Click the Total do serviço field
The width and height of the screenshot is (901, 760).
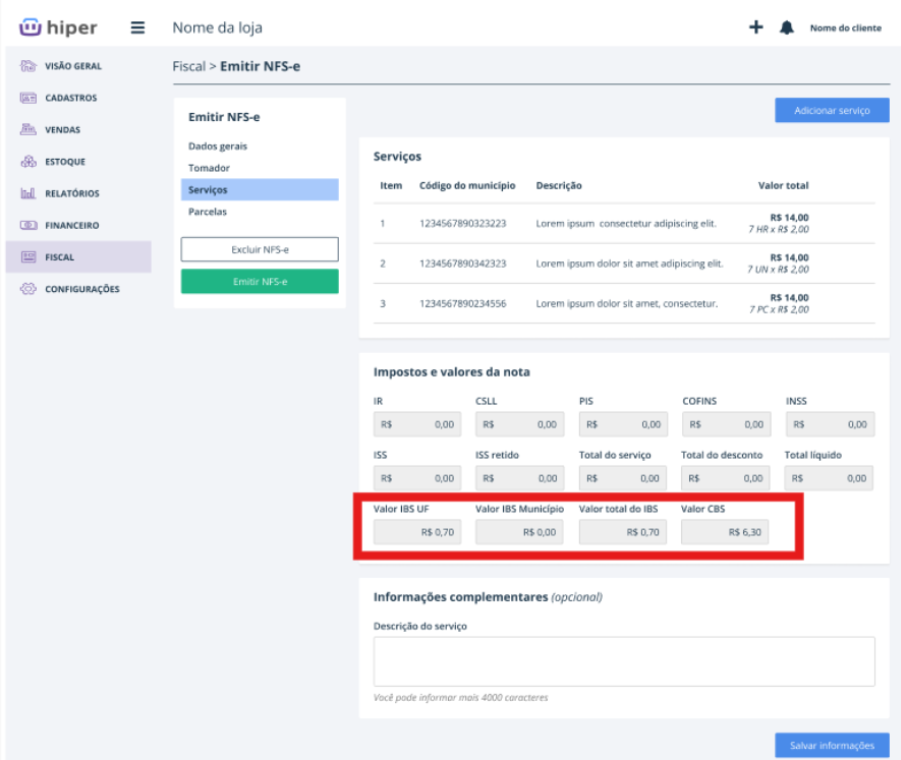tap(623, 478)
